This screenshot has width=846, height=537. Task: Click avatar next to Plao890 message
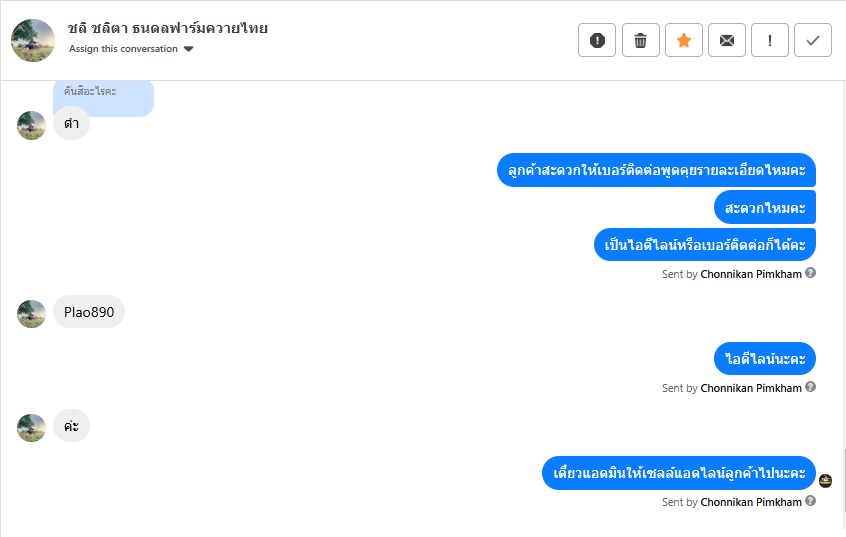[31, 314]
